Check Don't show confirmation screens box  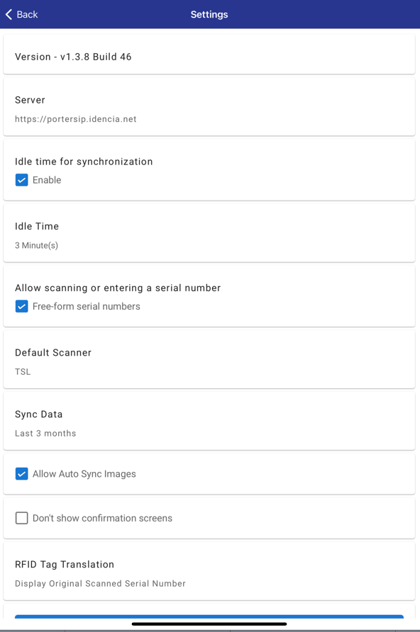point(22,518)
